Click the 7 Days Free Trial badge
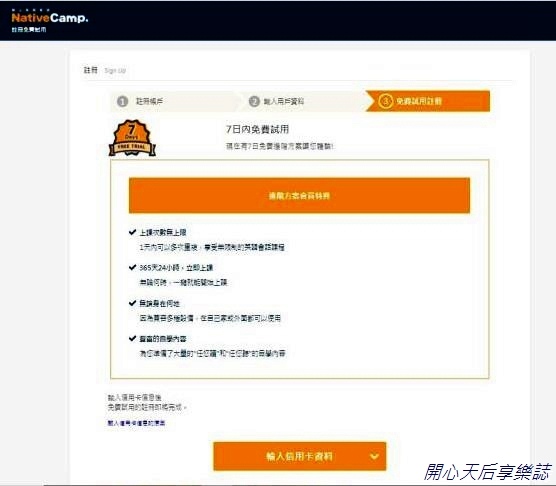Image resolution: width=556 pixels, height=486 pixels. [x=132, y=138]
